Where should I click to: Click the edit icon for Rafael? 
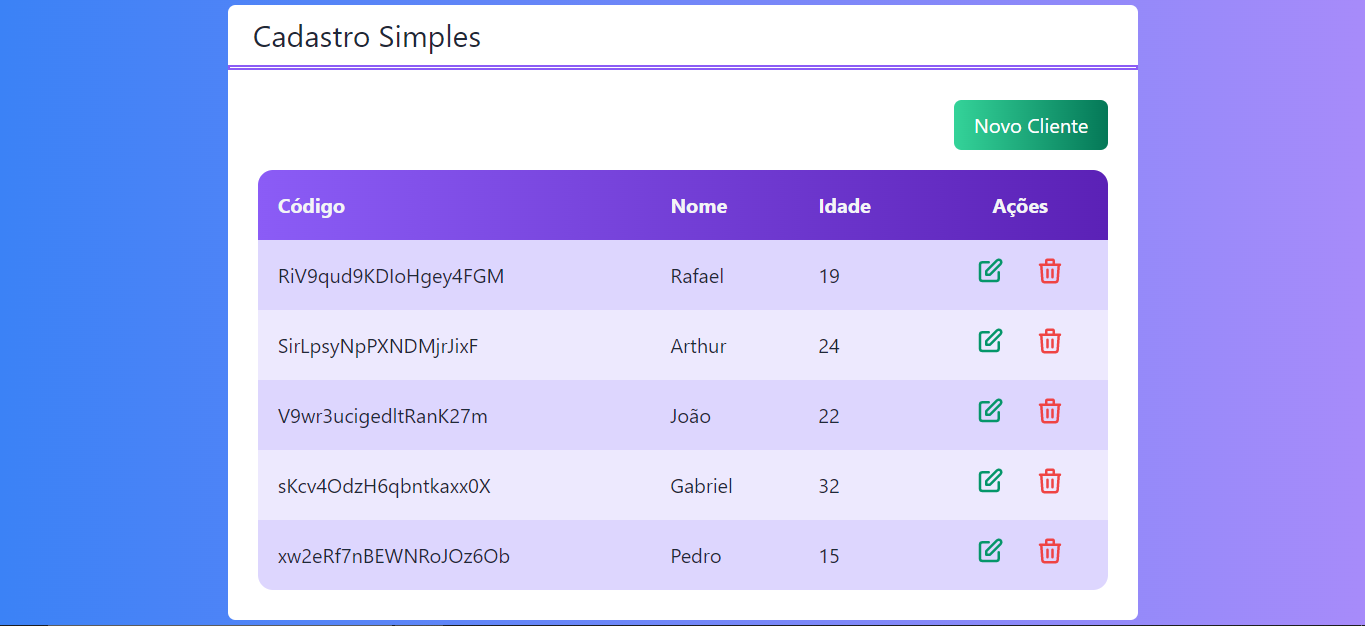pyautogui.click(x=990, y=270)
